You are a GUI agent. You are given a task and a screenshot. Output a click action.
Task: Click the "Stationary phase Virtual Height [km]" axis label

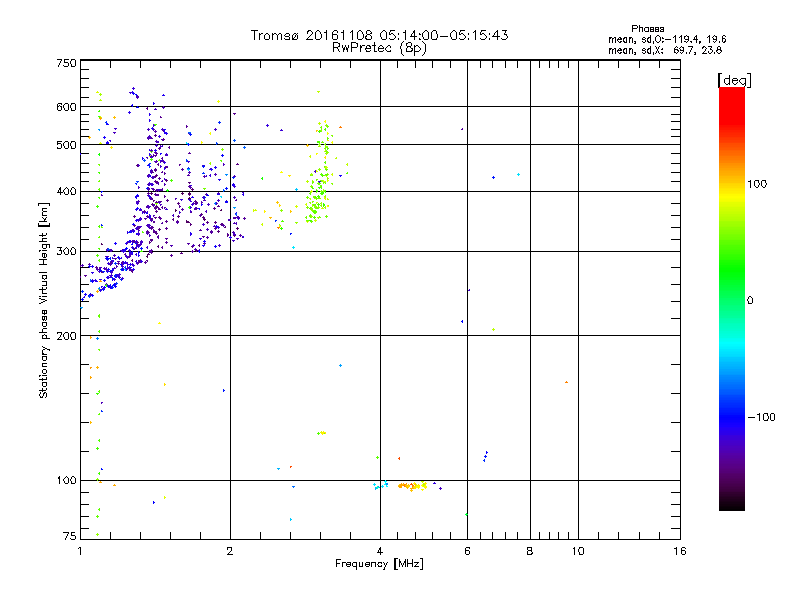click(x=43, y=301)
